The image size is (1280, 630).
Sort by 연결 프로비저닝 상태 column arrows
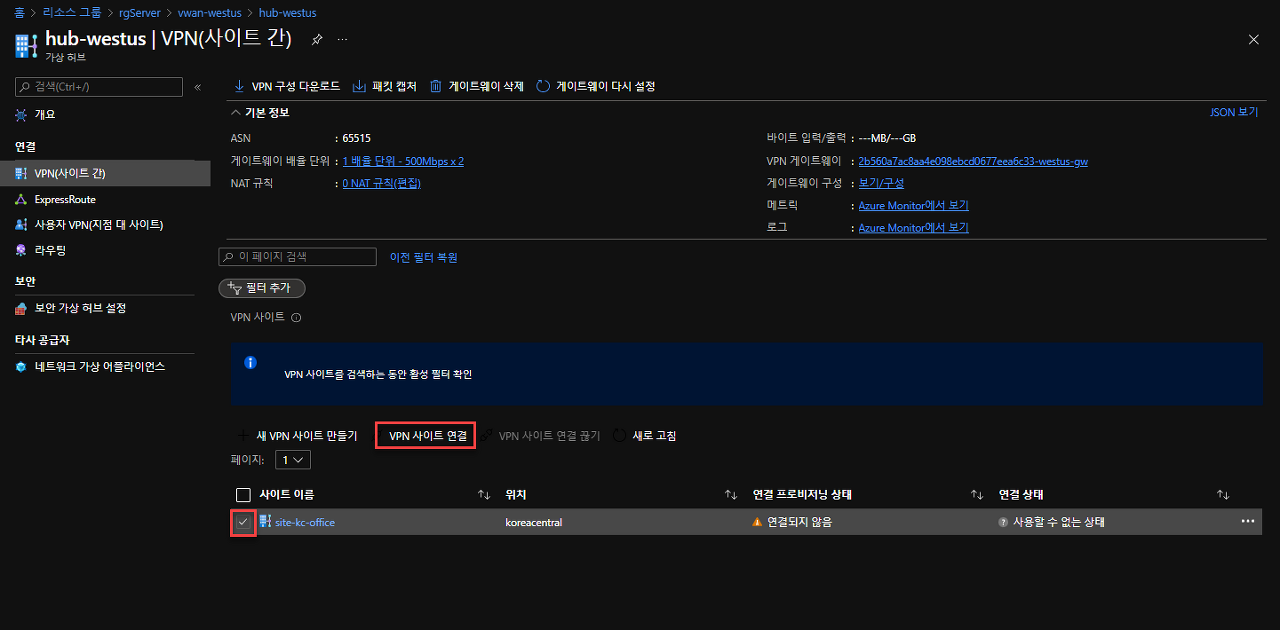click(977, 495)
